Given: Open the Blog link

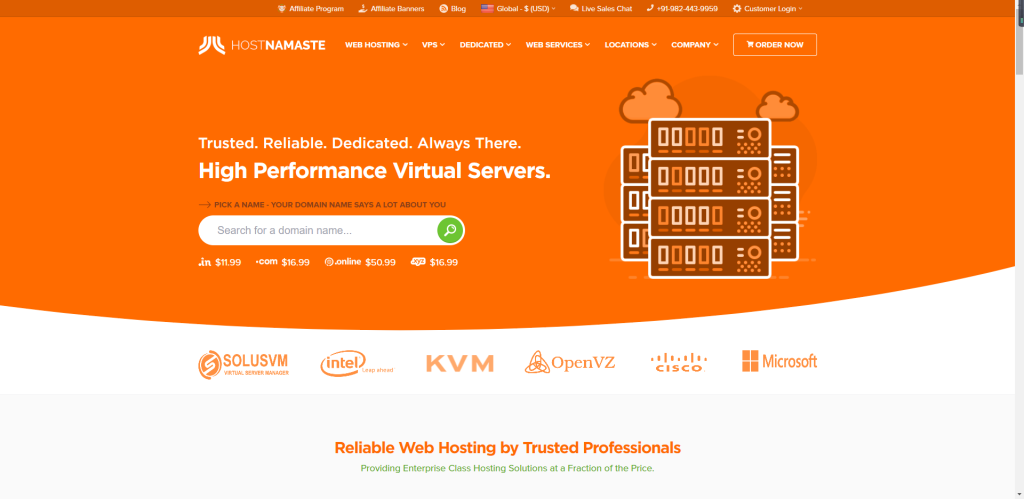Looking at the screenshot, I should click(x=458, y=8).
